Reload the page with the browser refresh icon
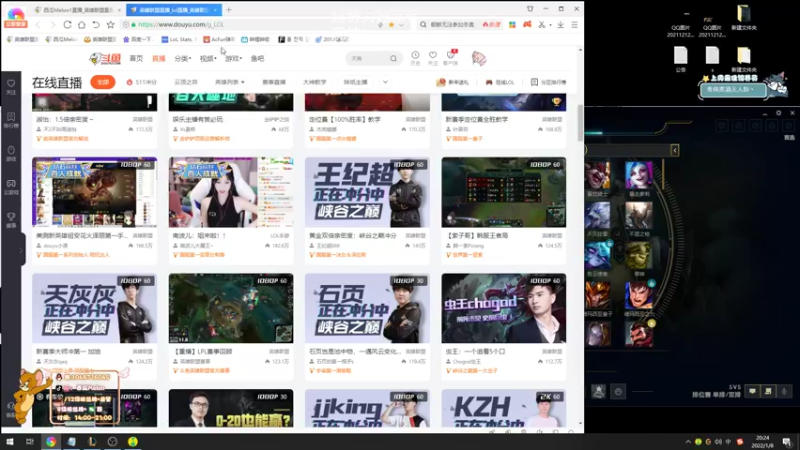Screen dimensions: 800x450 pos(67,24)
